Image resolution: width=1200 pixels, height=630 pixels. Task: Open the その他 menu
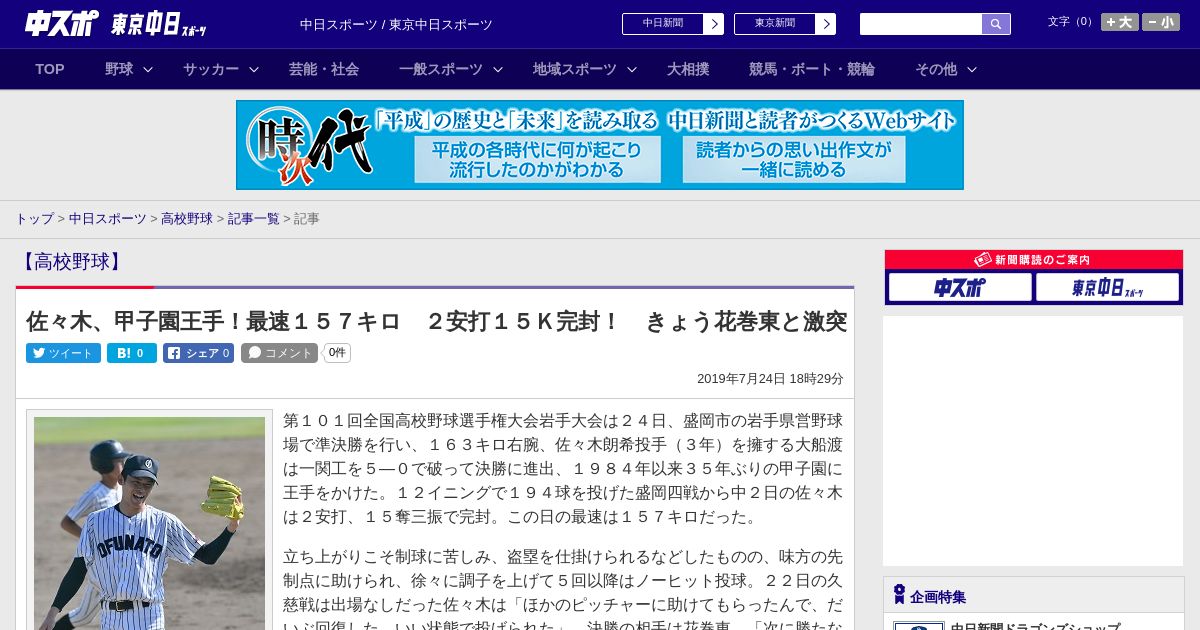click(x=936, y=69)
